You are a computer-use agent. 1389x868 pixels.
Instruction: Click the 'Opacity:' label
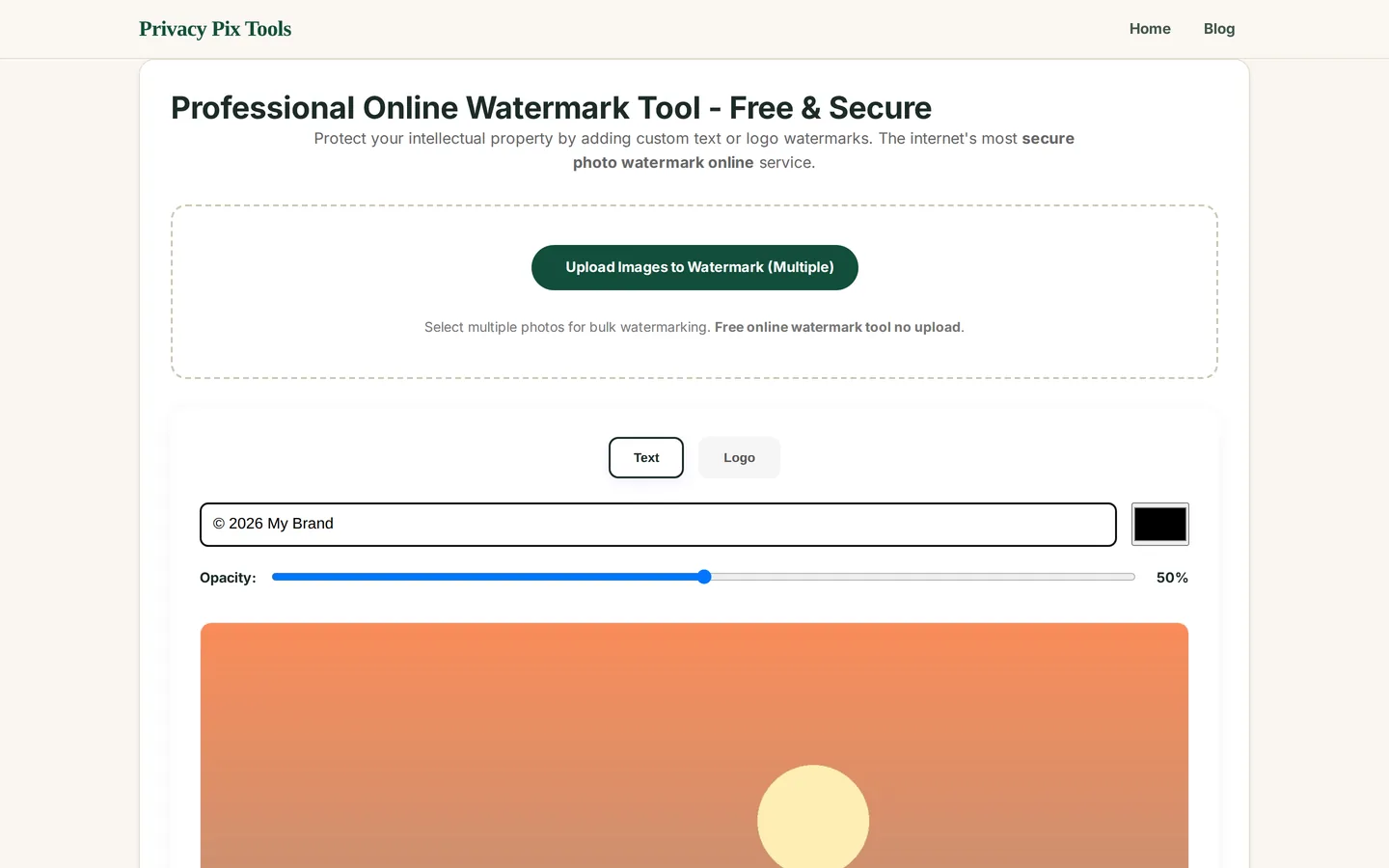[x=228, y=578]
